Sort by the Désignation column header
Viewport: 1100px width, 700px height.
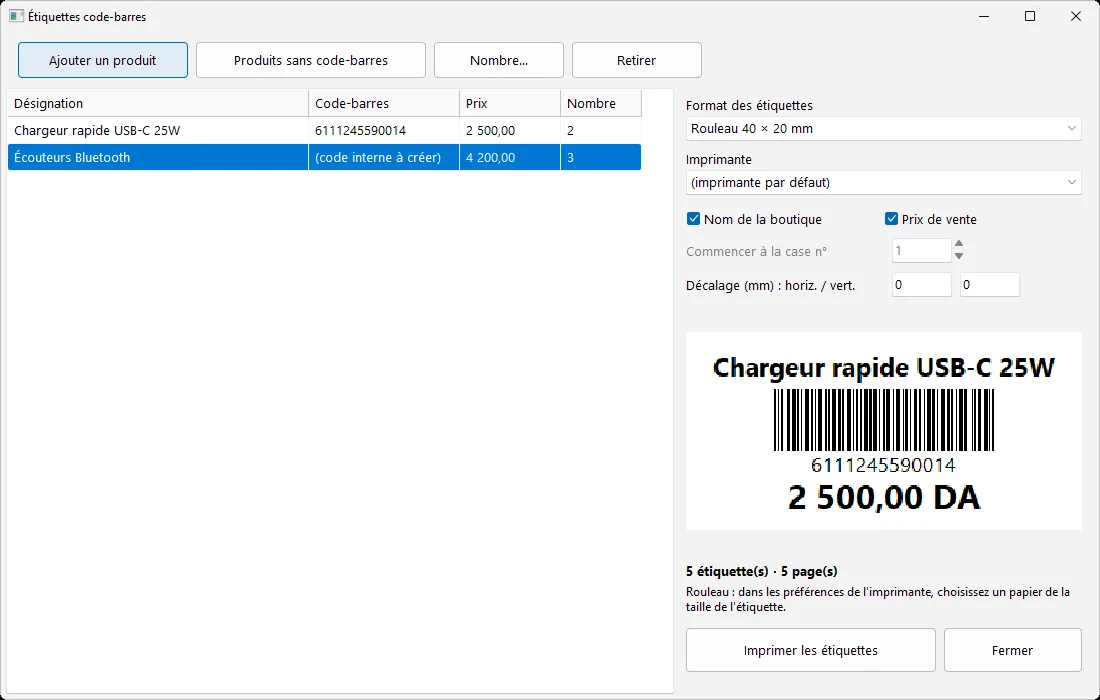(158, 103)
